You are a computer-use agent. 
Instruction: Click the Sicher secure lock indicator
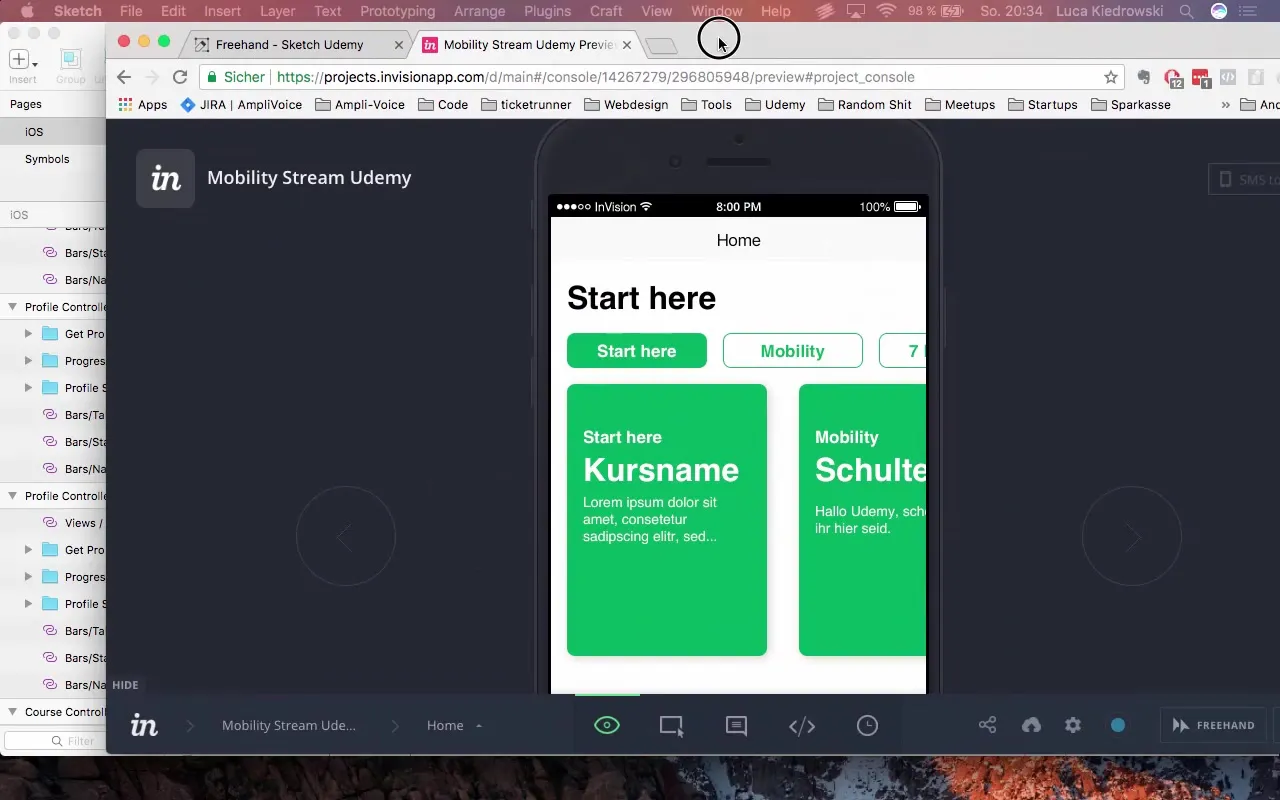coord(236,77)
